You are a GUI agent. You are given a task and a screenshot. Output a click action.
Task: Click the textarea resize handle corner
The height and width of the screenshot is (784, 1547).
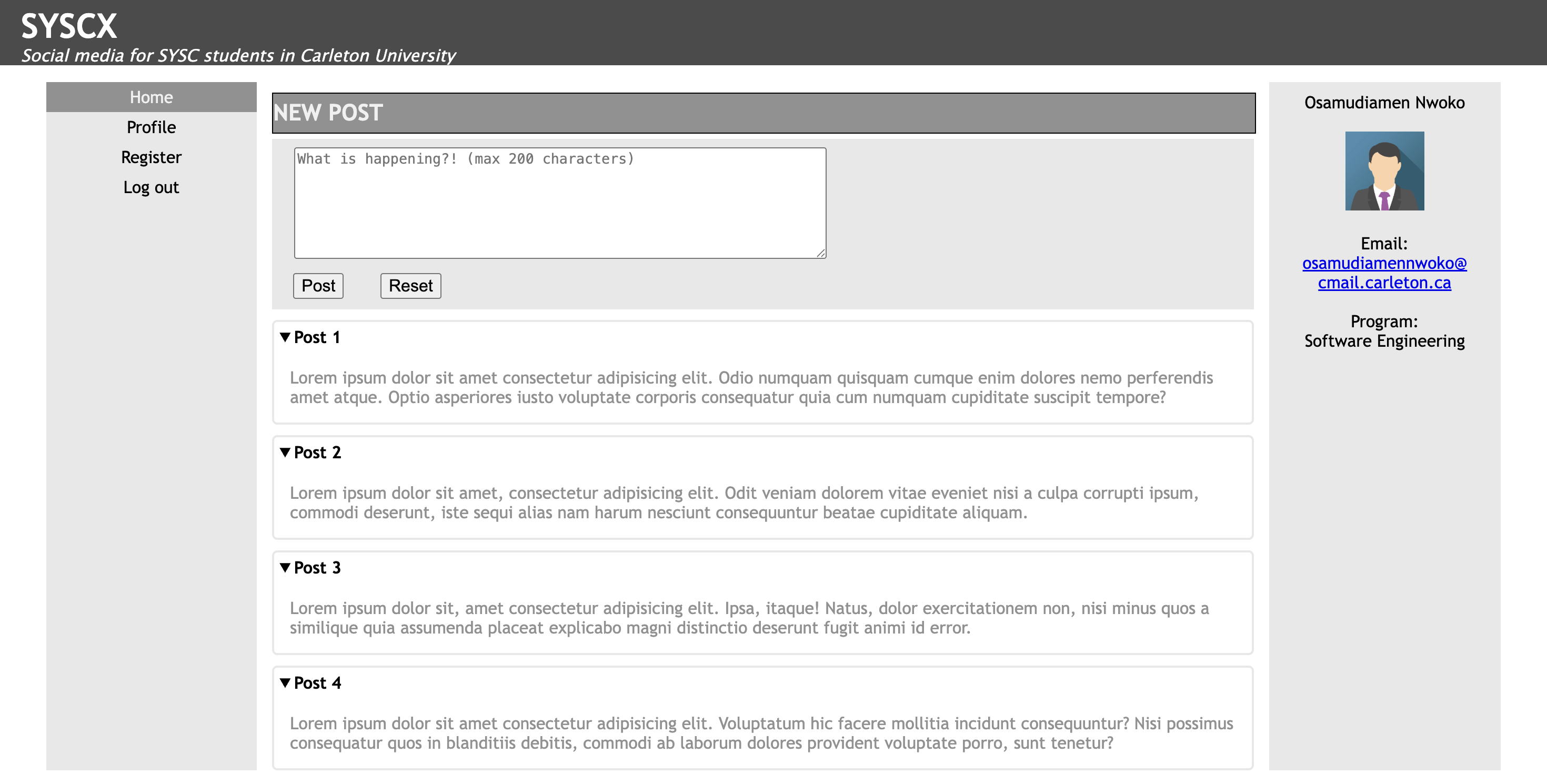821,253
